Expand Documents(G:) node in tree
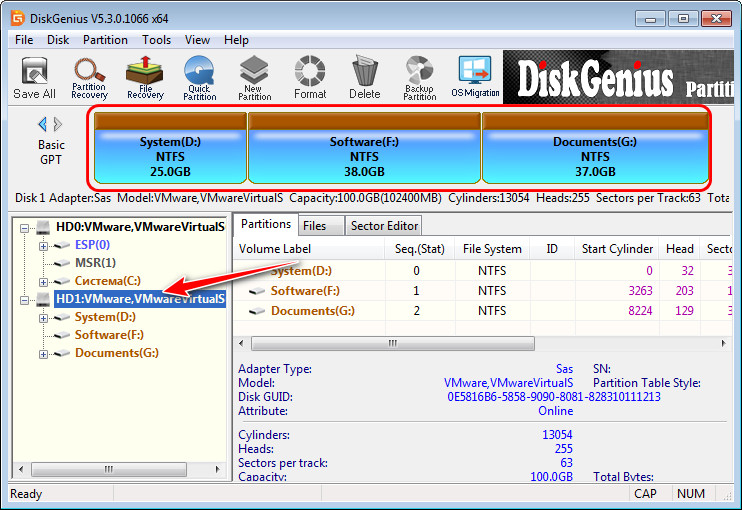 pos(43,354)
